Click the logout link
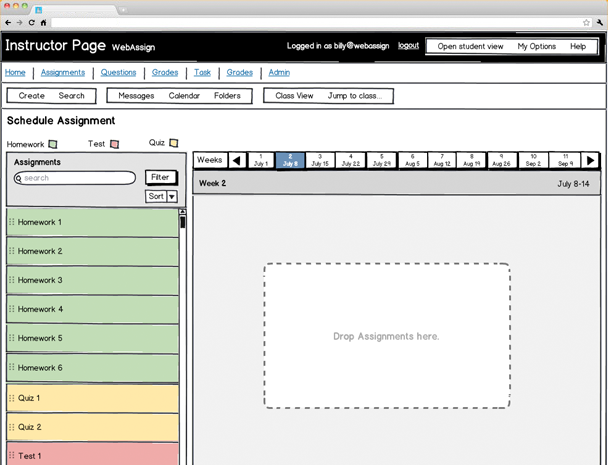 408,46
